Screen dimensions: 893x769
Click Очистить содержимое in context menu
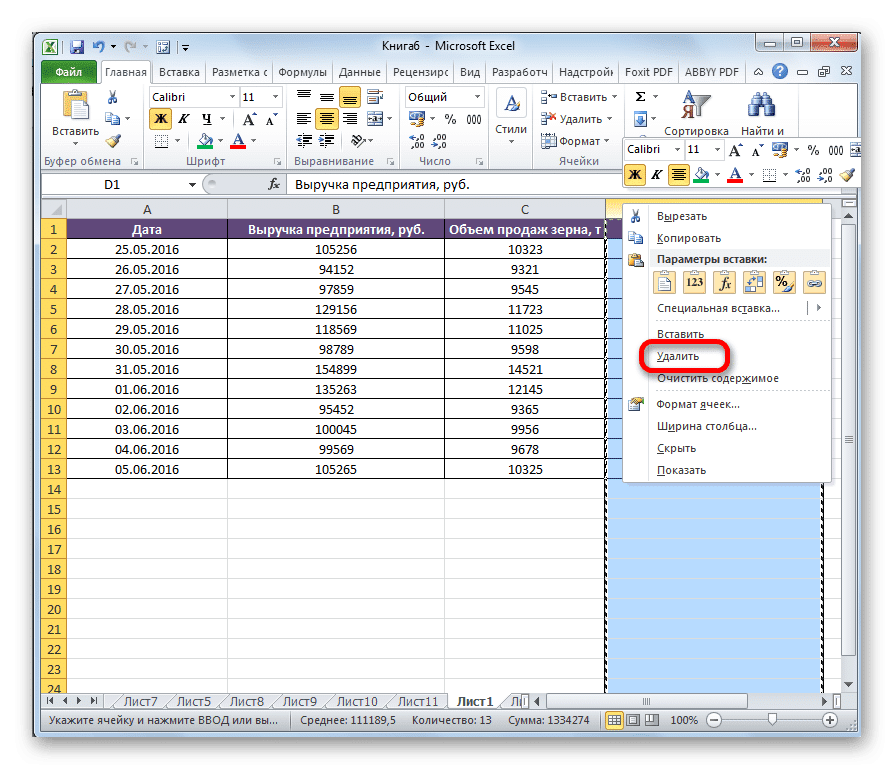point(718,378)
